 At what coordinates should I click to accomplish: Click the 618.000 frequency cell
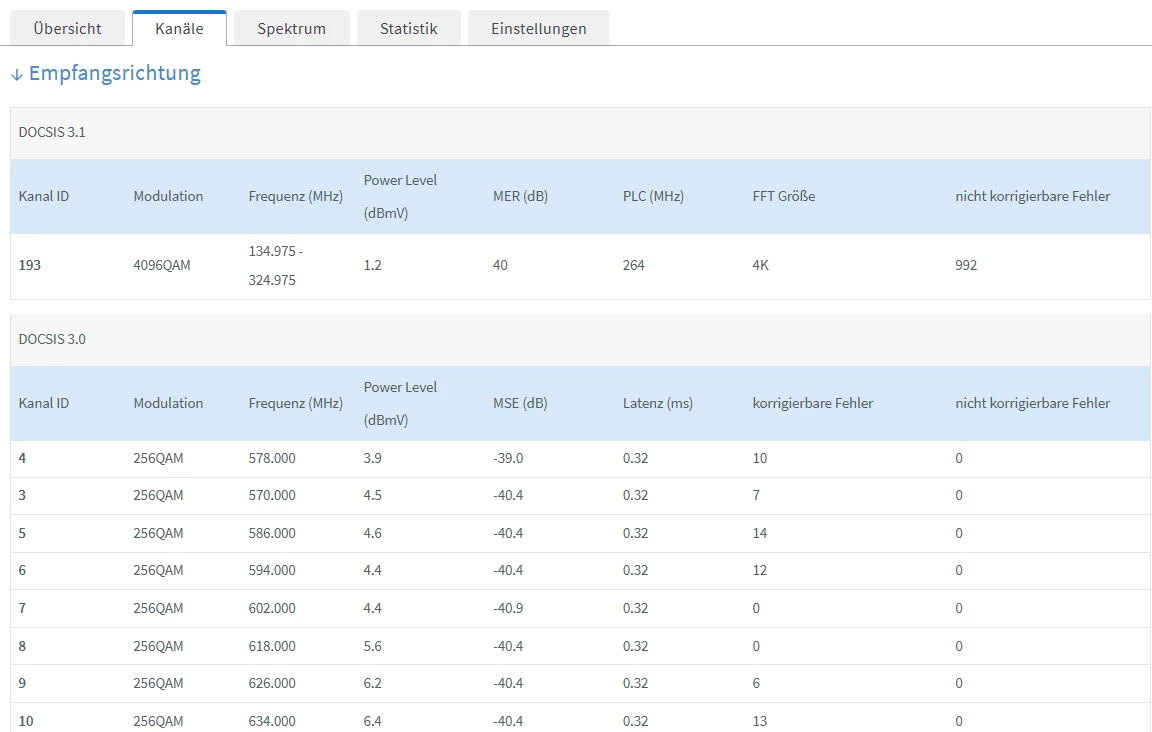(272, 646)
